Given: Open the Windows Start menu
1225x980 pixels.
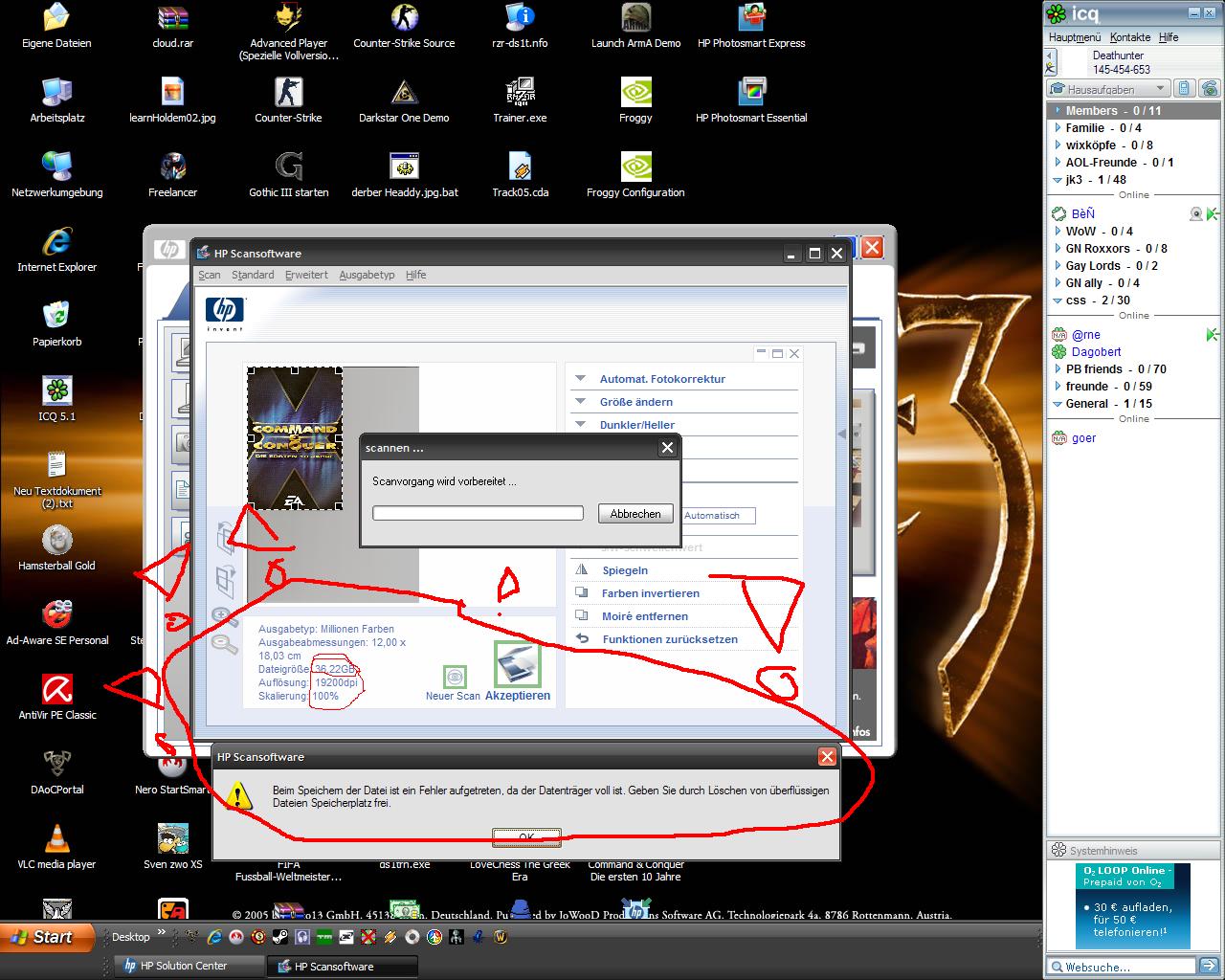Looking at the screenshot, I should coord(48,937).
